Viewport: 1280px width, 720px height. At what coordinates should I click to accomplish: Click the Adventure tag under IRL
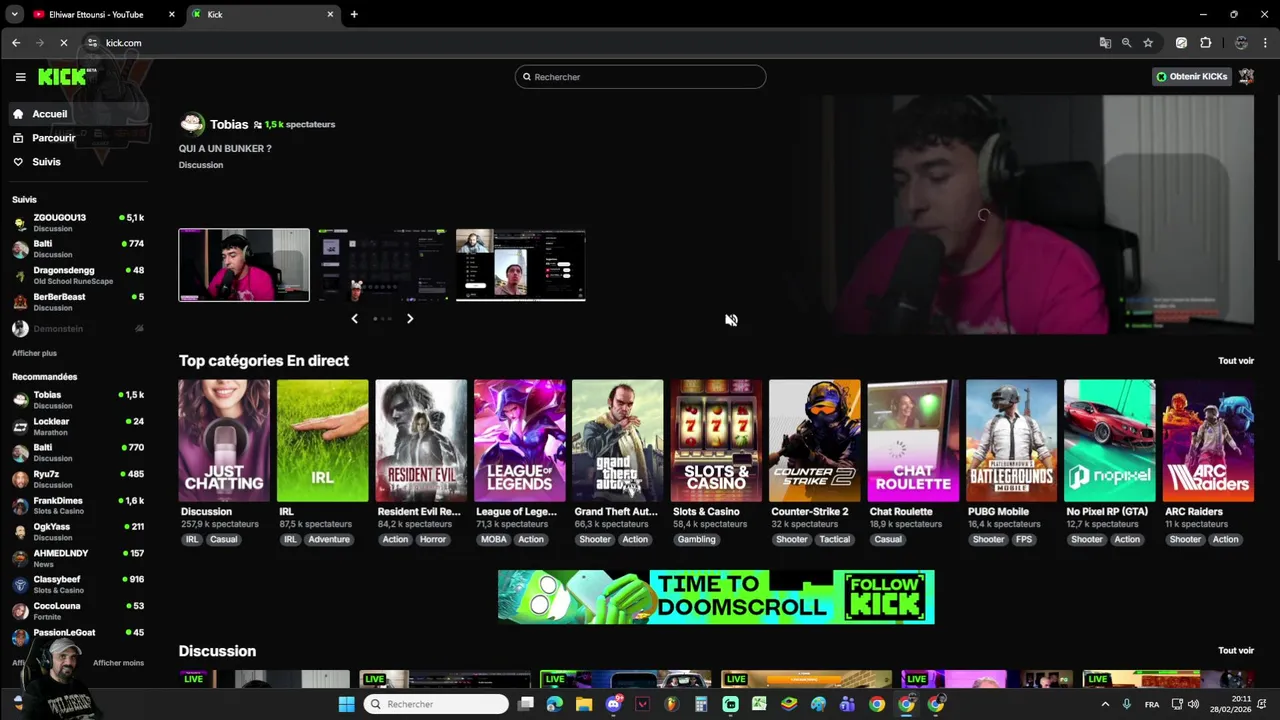tap(329, 539)
